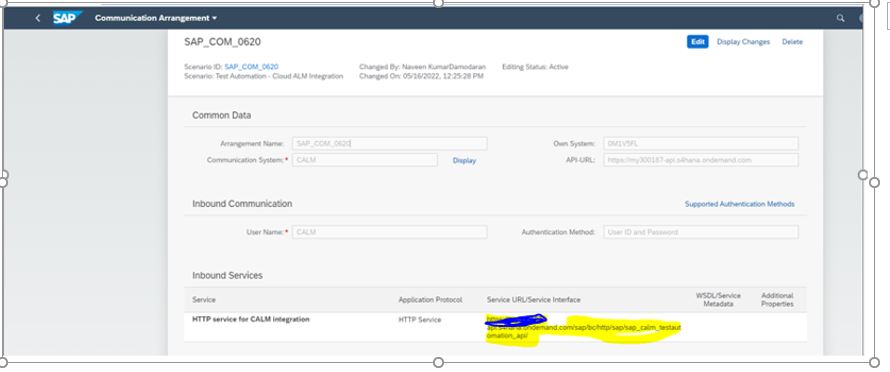Click the Authentication Method field

tap(701, 232)
